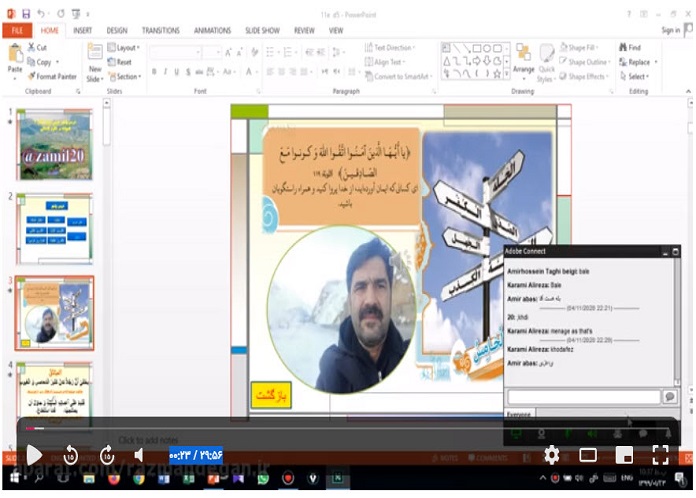696x498 pixels.
Task: Click the Paste icon
Action: pyautogui.click(x=15, y=53)
